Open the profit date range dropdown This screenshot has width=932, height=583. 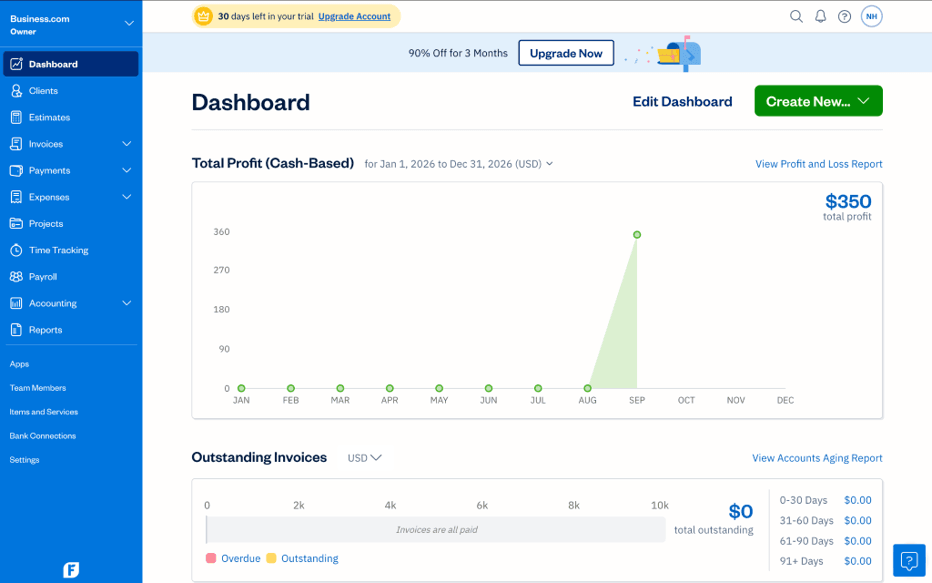(459, 164)
